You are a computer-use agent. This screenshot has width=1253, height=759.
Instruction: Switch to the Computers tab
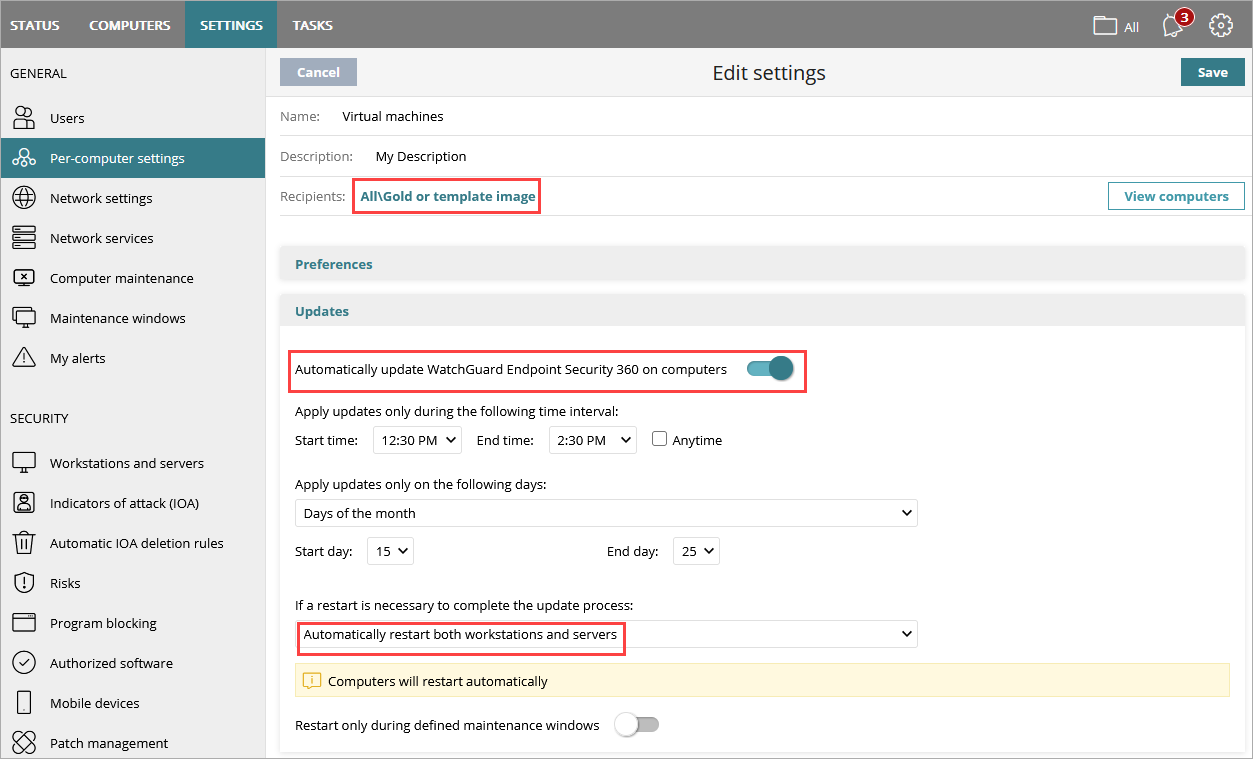(130, 25)
